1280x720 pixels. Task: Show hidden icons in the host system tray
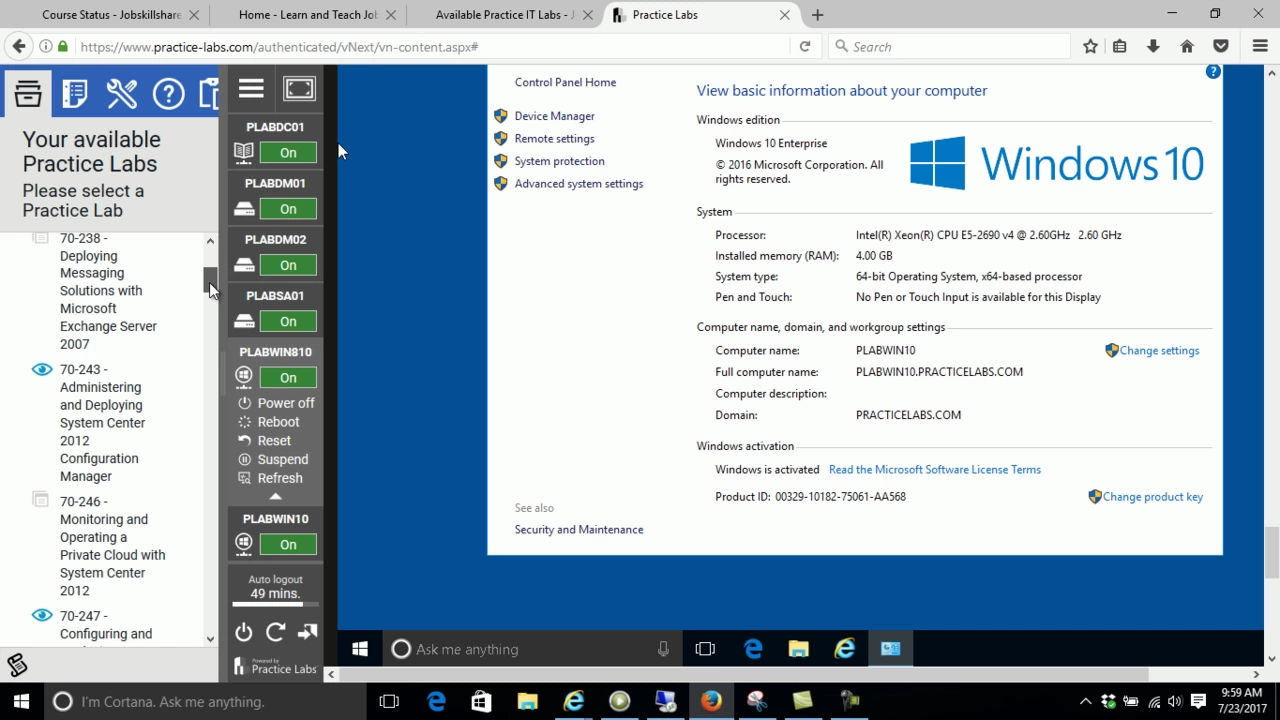(1085, 701)
